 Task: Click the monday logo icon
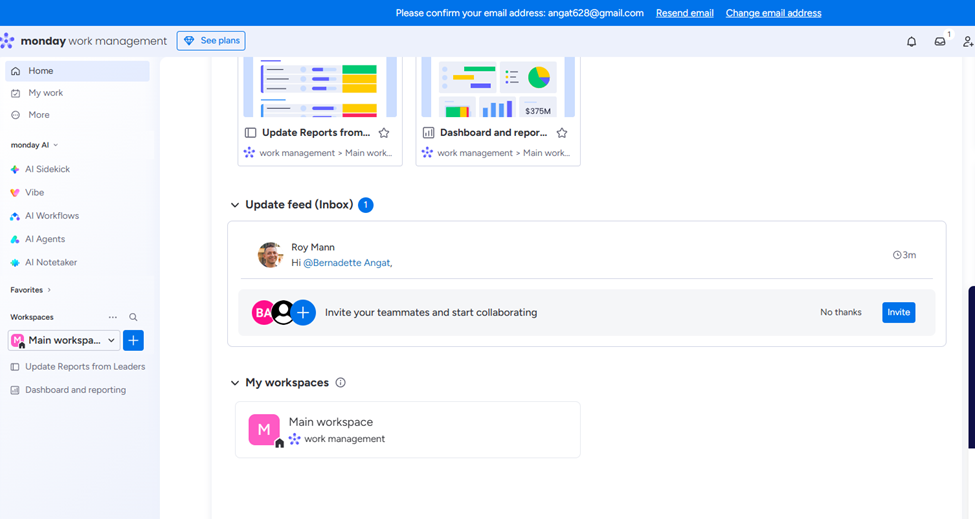[x=7, y=41]
